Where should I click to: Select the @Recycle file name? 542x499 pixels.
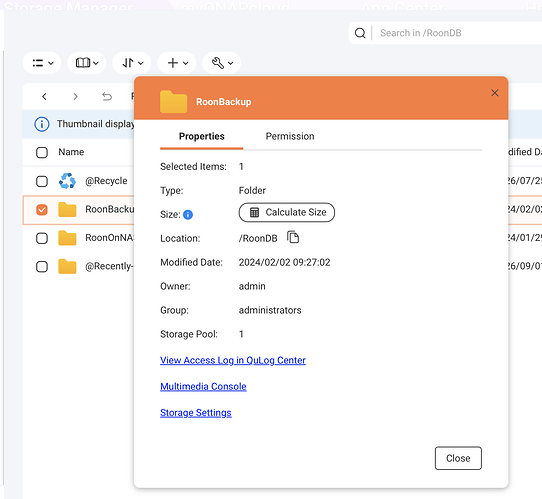click(106, 181)
